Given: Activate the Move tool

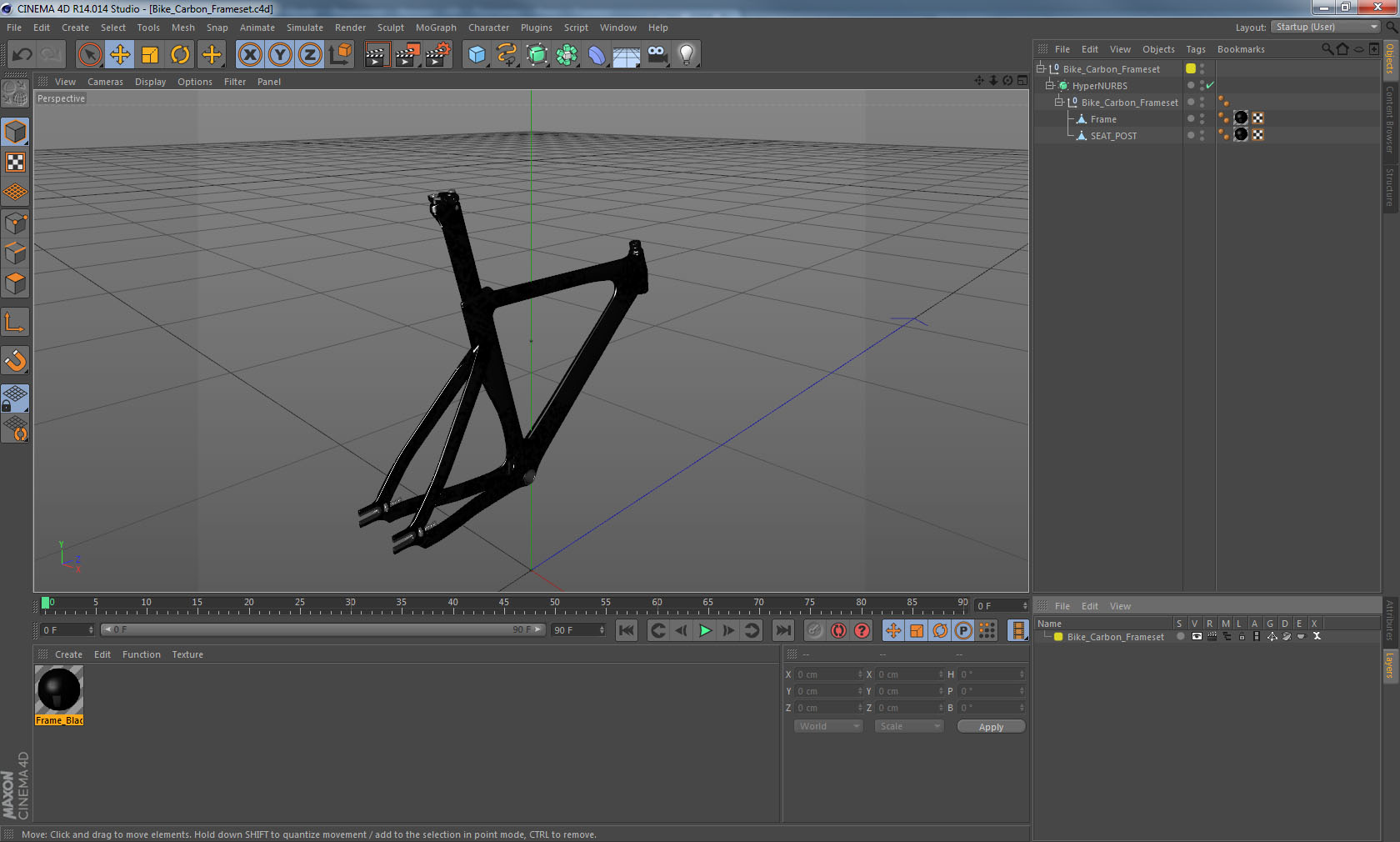Looking at the screenshot, I should (120, 55).
